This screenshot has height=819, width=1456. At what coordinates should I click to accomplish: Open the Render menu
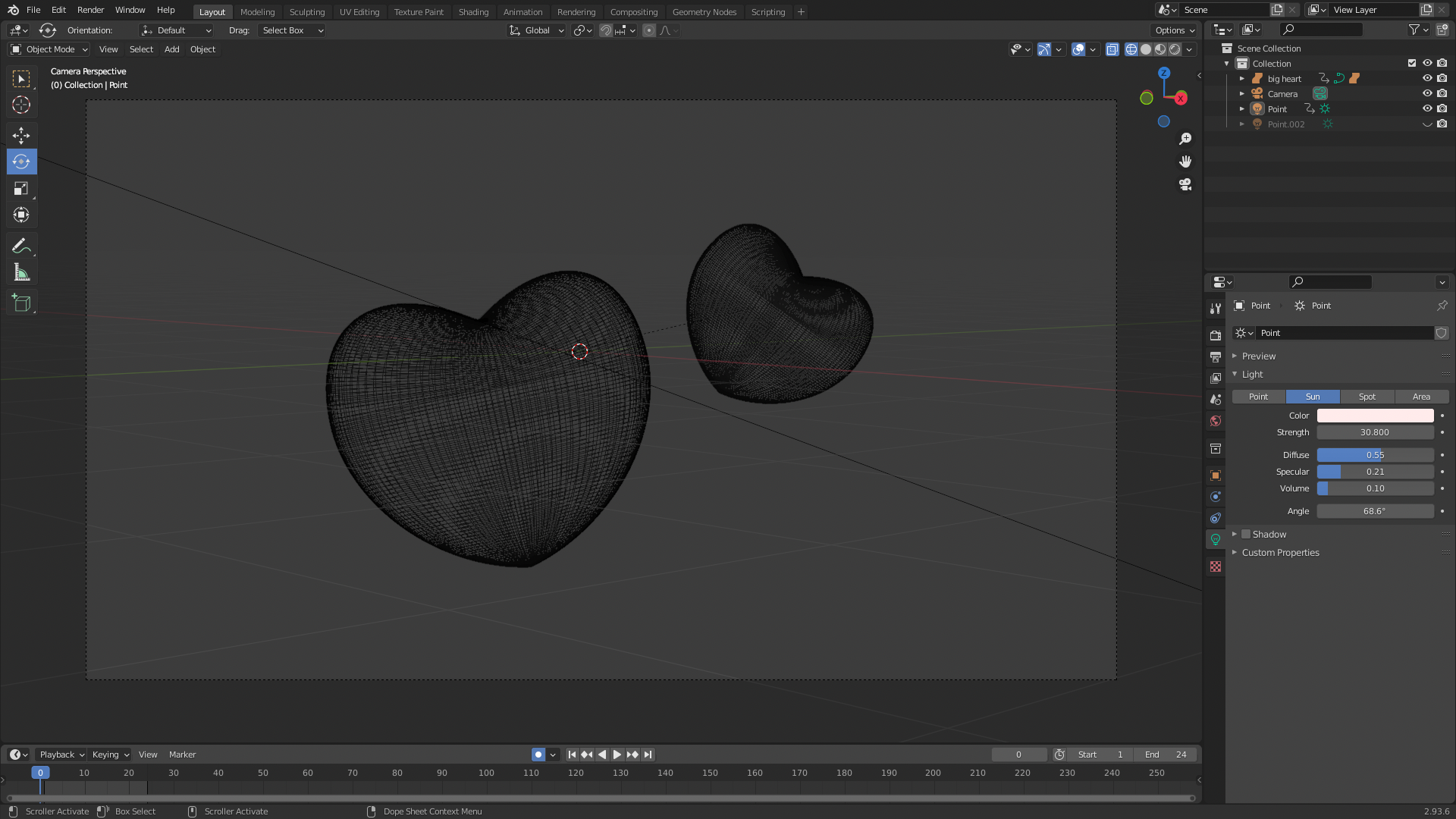90,10
